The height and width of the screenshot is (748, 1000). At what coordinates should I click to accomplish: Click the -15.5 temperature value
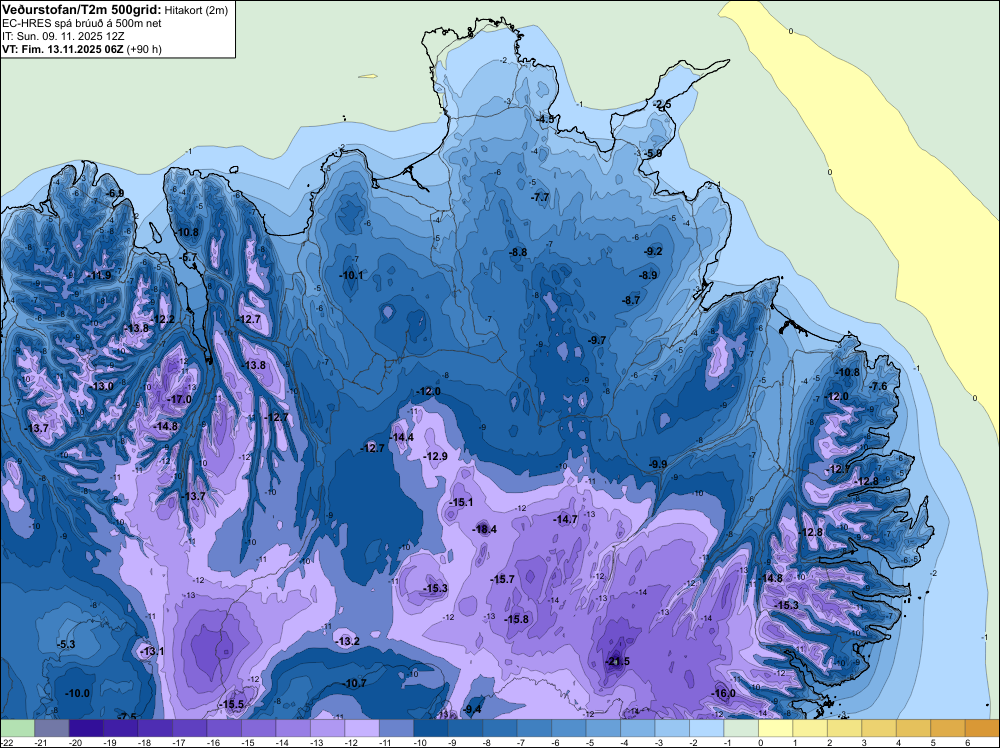(x=232, y=704)
